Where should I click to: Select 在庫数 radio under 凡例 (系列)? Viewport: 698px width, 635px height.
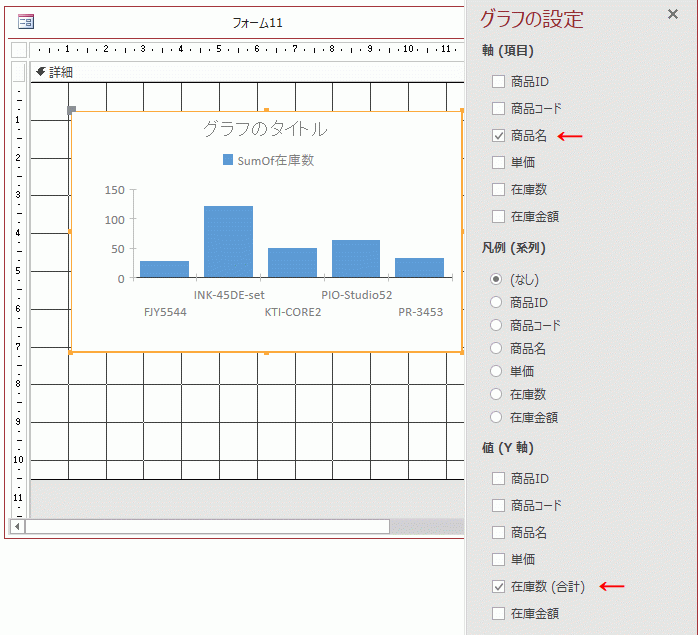(x=496, y=394)
